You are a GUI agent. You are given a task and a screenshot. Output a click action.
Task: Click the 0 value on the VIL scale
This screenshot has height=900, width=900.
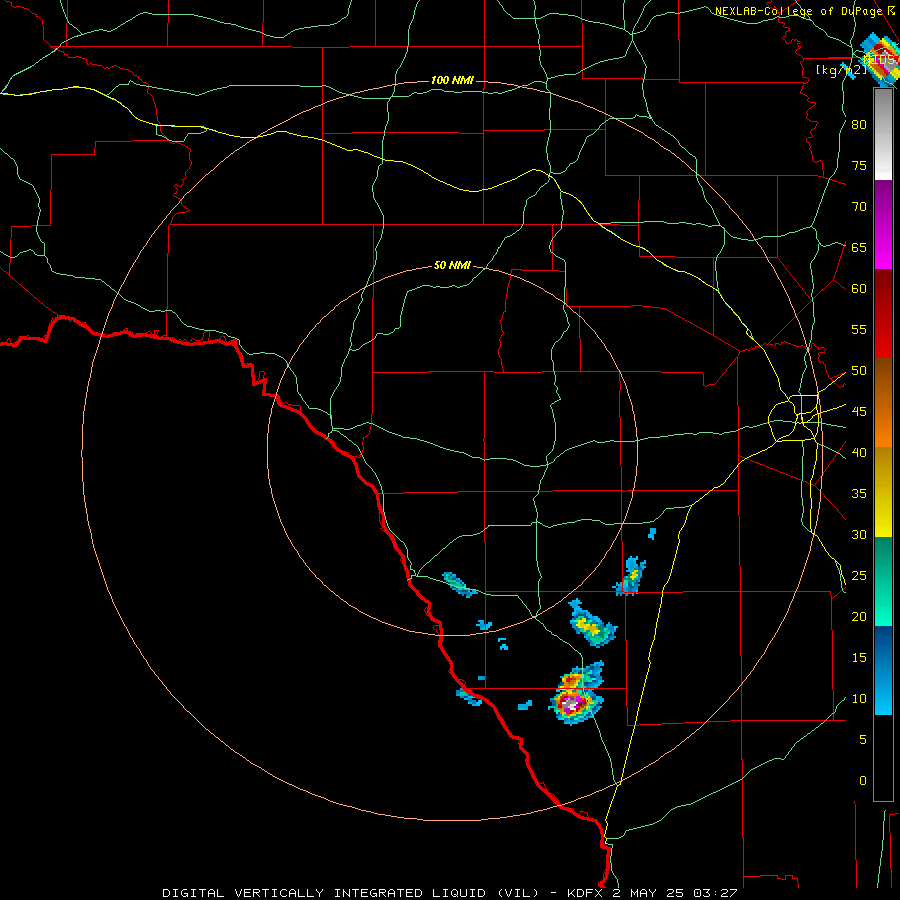863,781
